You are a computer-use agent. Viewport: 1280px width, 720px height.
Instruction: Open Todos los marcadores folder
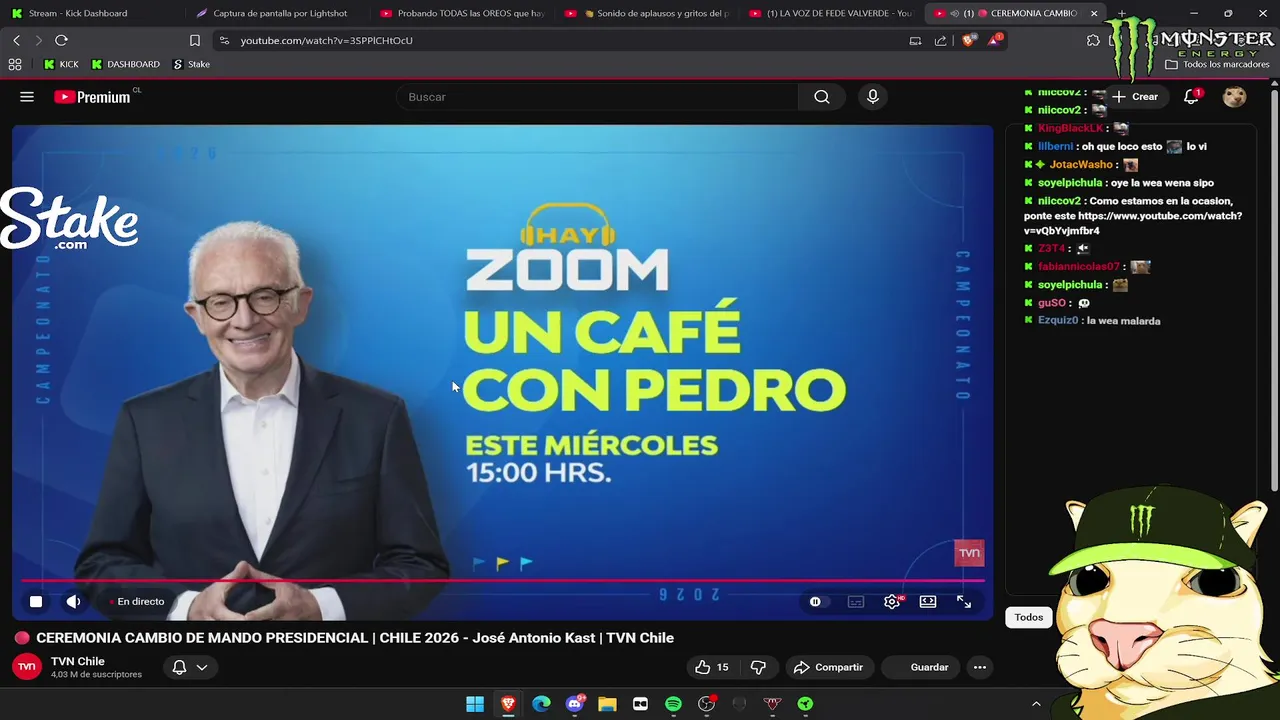pyautogui.click(x=1217, y=64)
